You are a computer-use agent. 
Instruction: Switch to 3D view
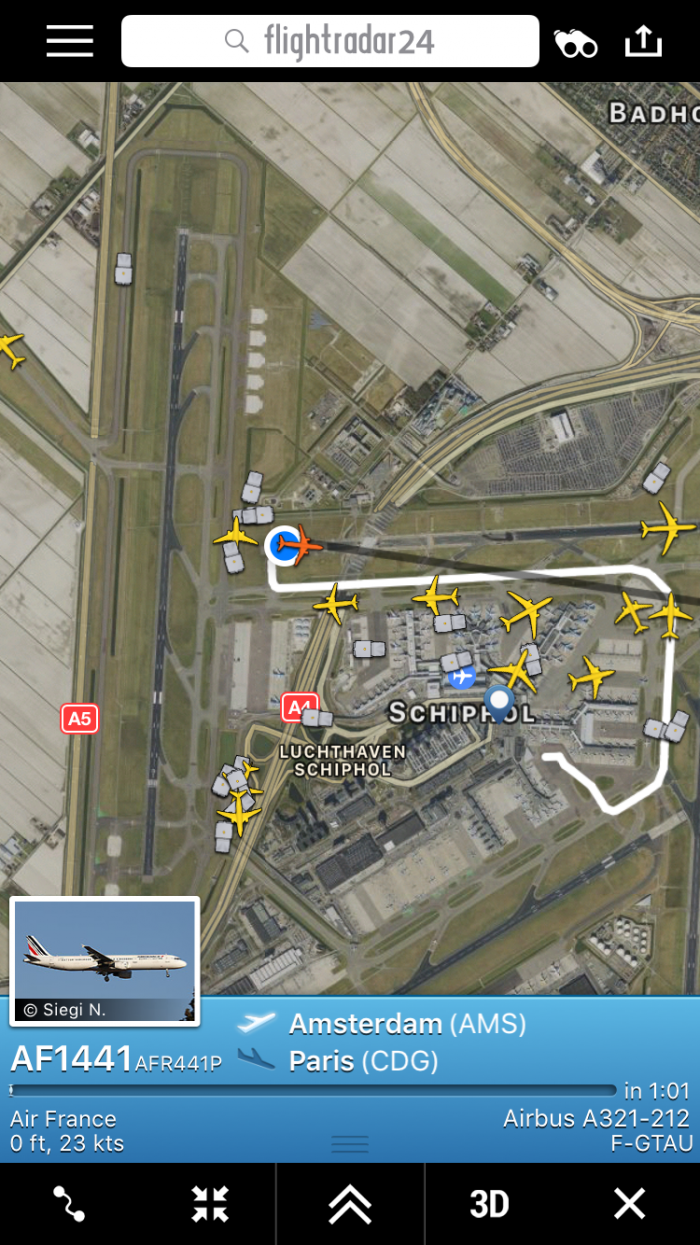point(489,1204)
